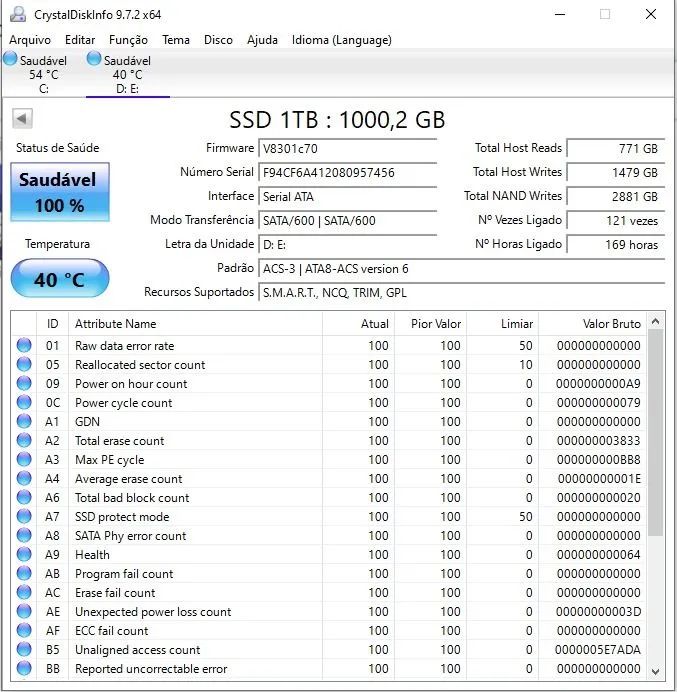Screen dimensions: 677x692
Task: Click the Saudável 100 % health status button
Action: click(x=60, y=192)
